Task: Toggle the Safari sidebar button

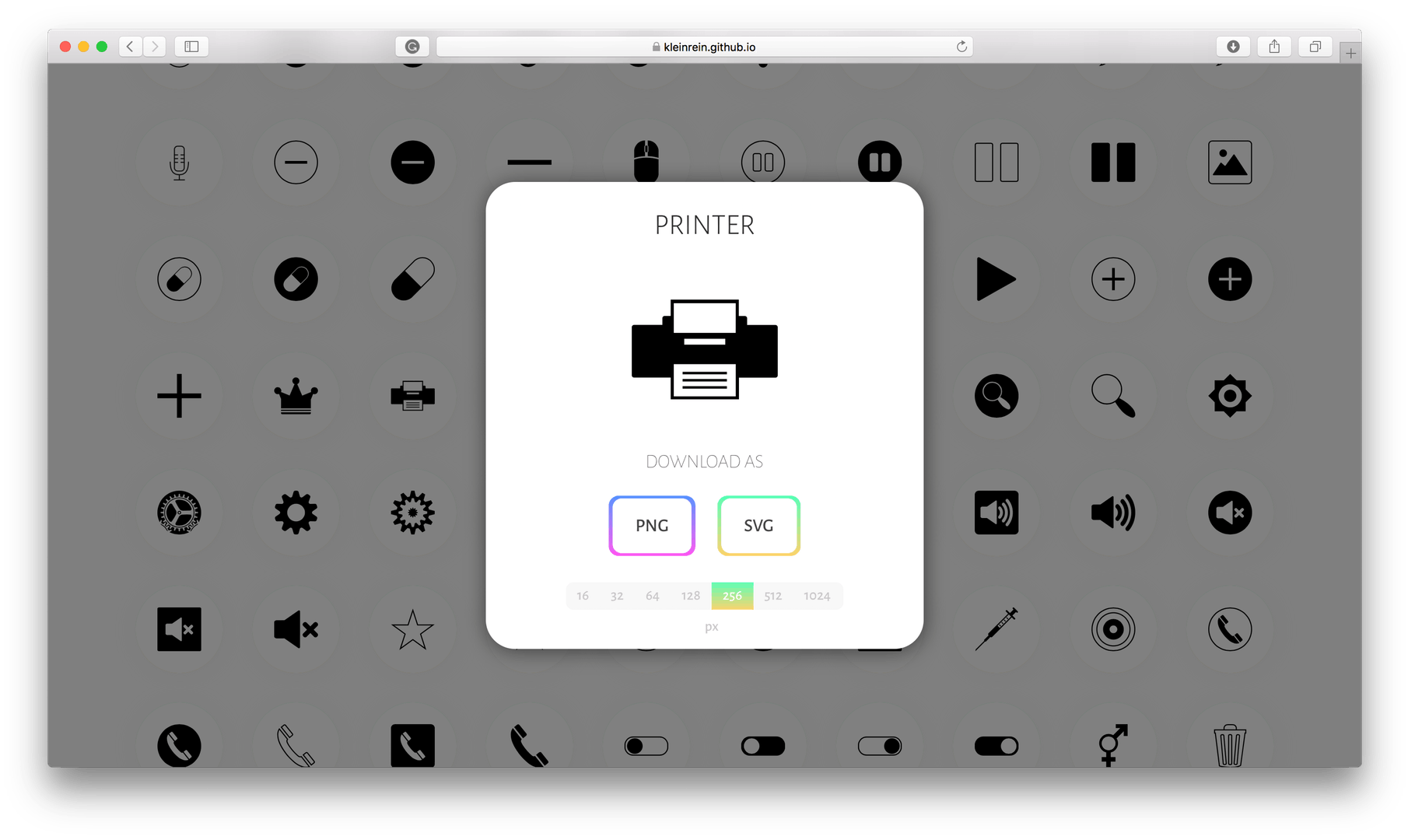Action: pos(191,47)
